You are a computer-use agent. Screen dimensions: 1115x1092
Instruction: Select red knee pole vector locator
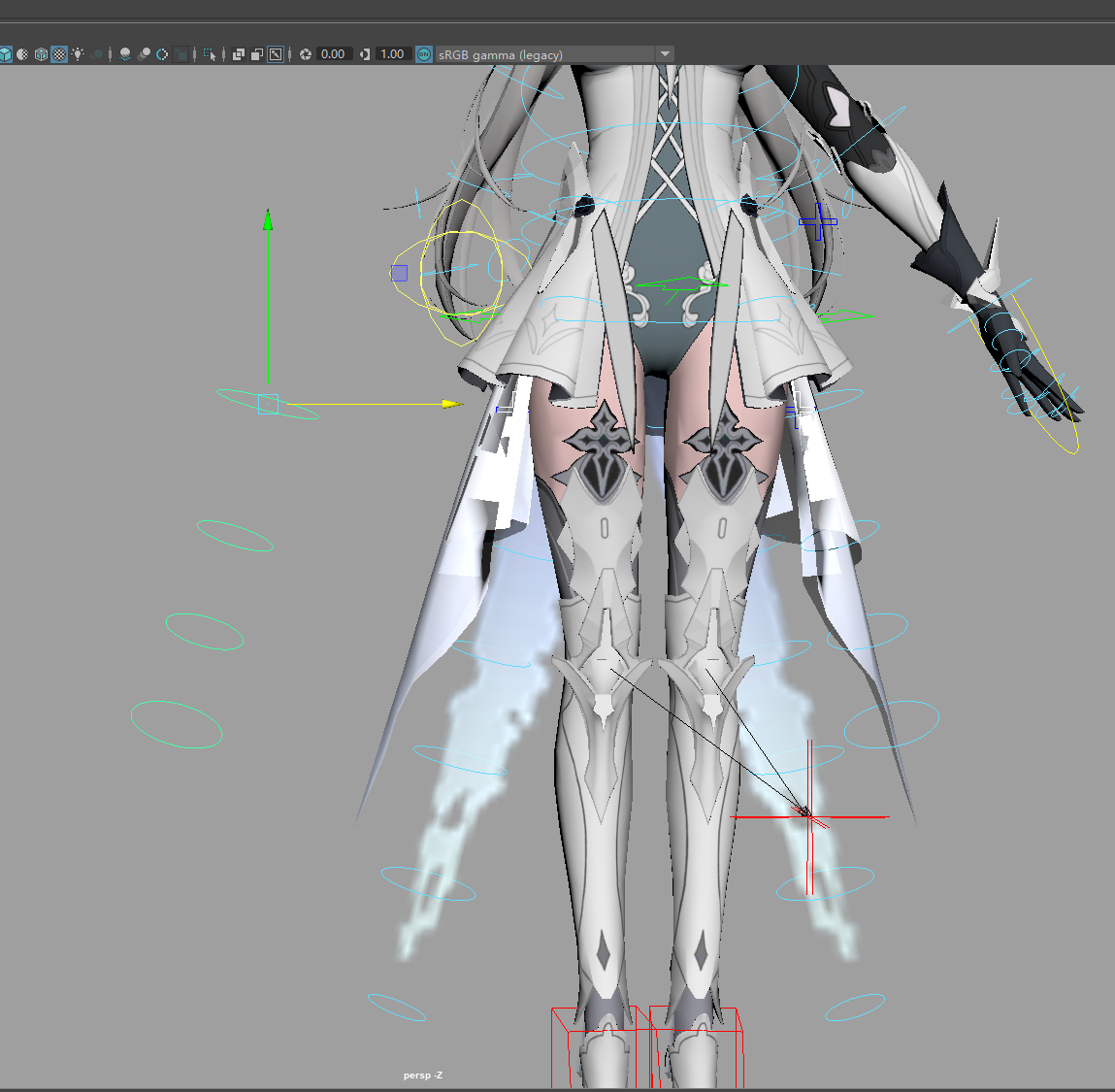(809, 816)
